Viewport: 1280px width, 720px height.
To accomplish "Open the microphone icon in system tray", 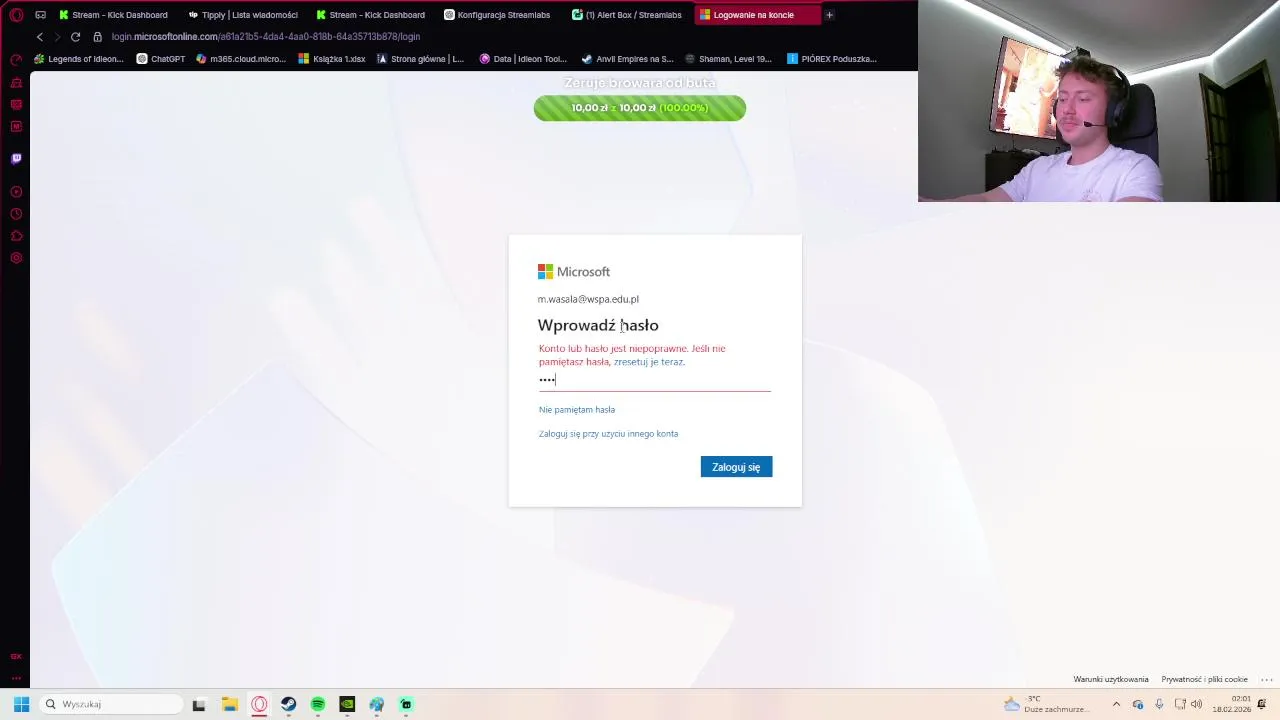I will pyautogui.click(x=1159, y=704).
